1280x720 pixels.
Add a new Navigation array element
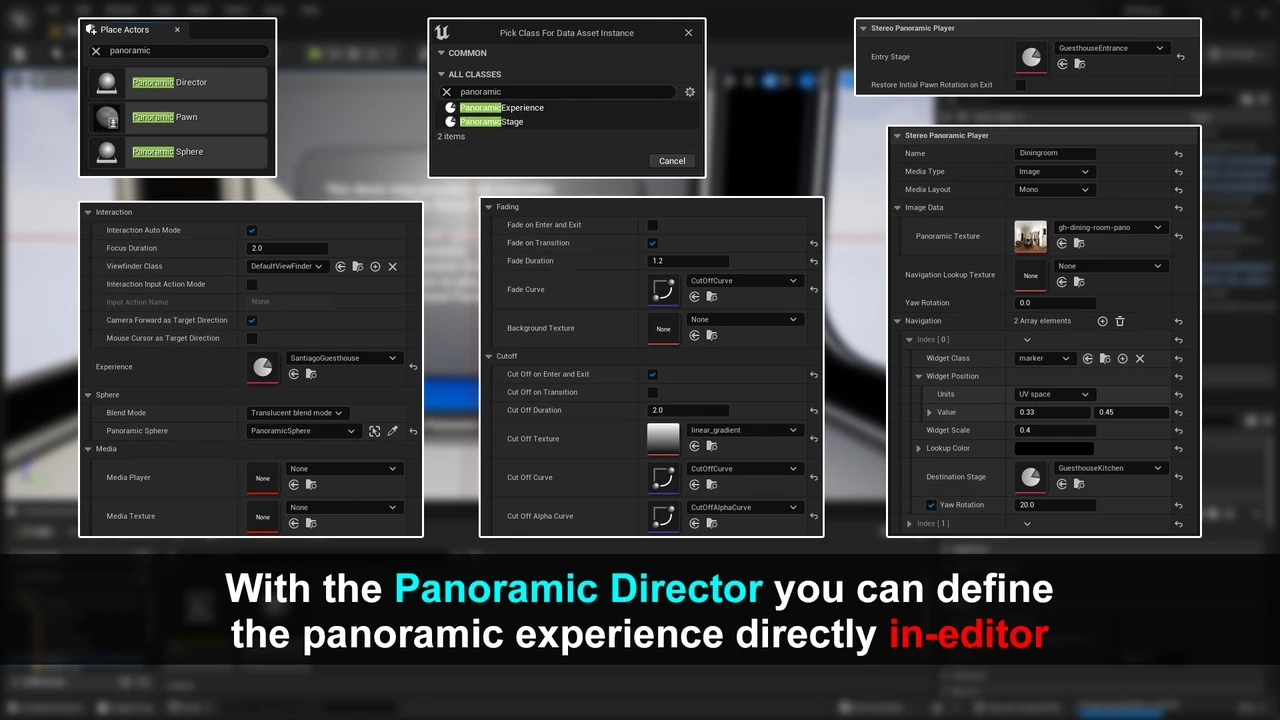click(1103, 321)
